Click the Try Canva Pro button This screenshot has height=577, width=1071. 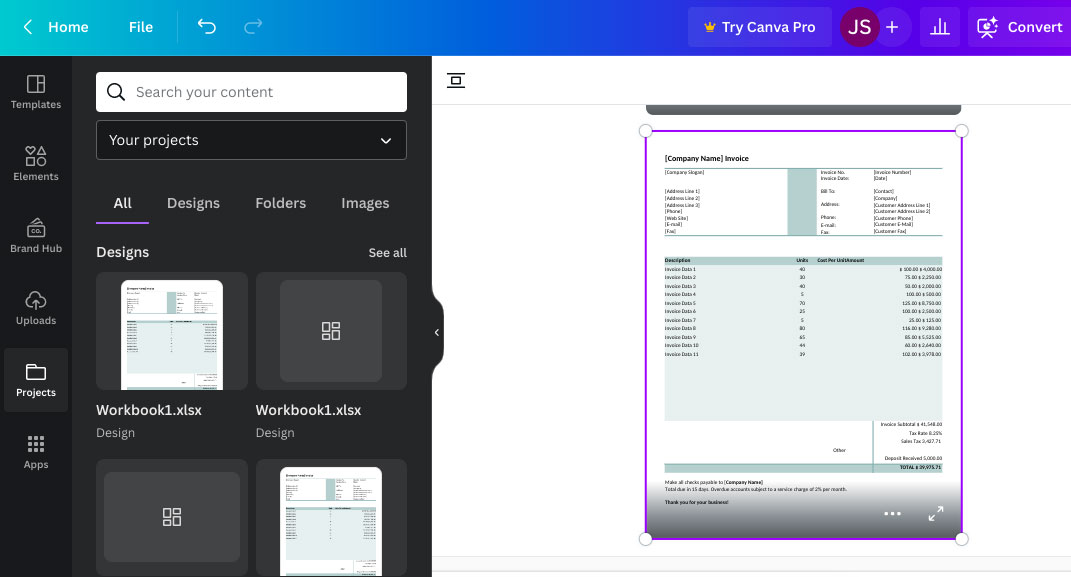[759, 27]
